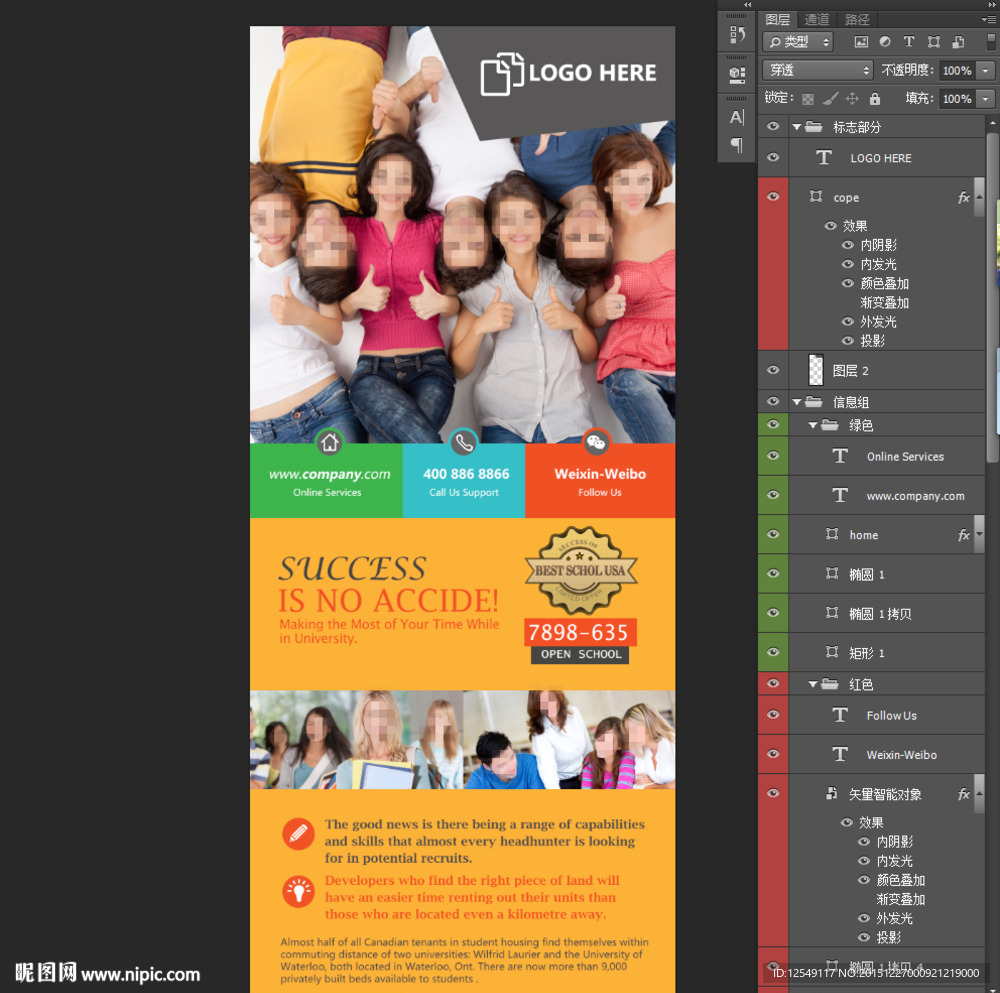Filter layers by adjustment layer icon
1000x993 pixels.
885,42
